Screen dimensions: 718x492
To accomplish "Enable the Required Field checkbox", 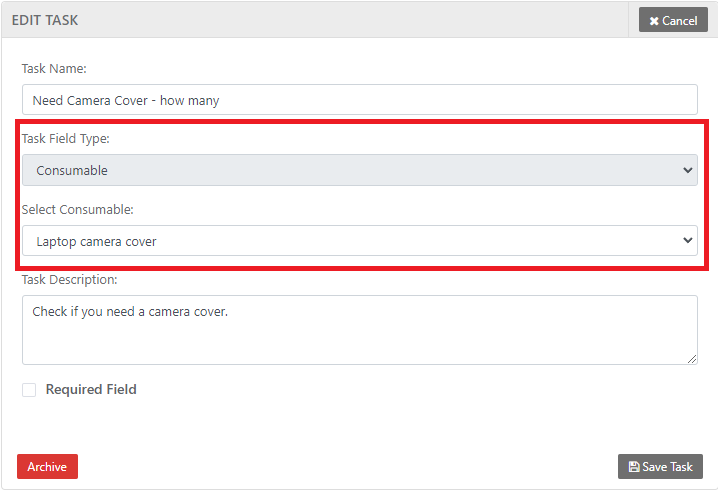I will (29, 390).
